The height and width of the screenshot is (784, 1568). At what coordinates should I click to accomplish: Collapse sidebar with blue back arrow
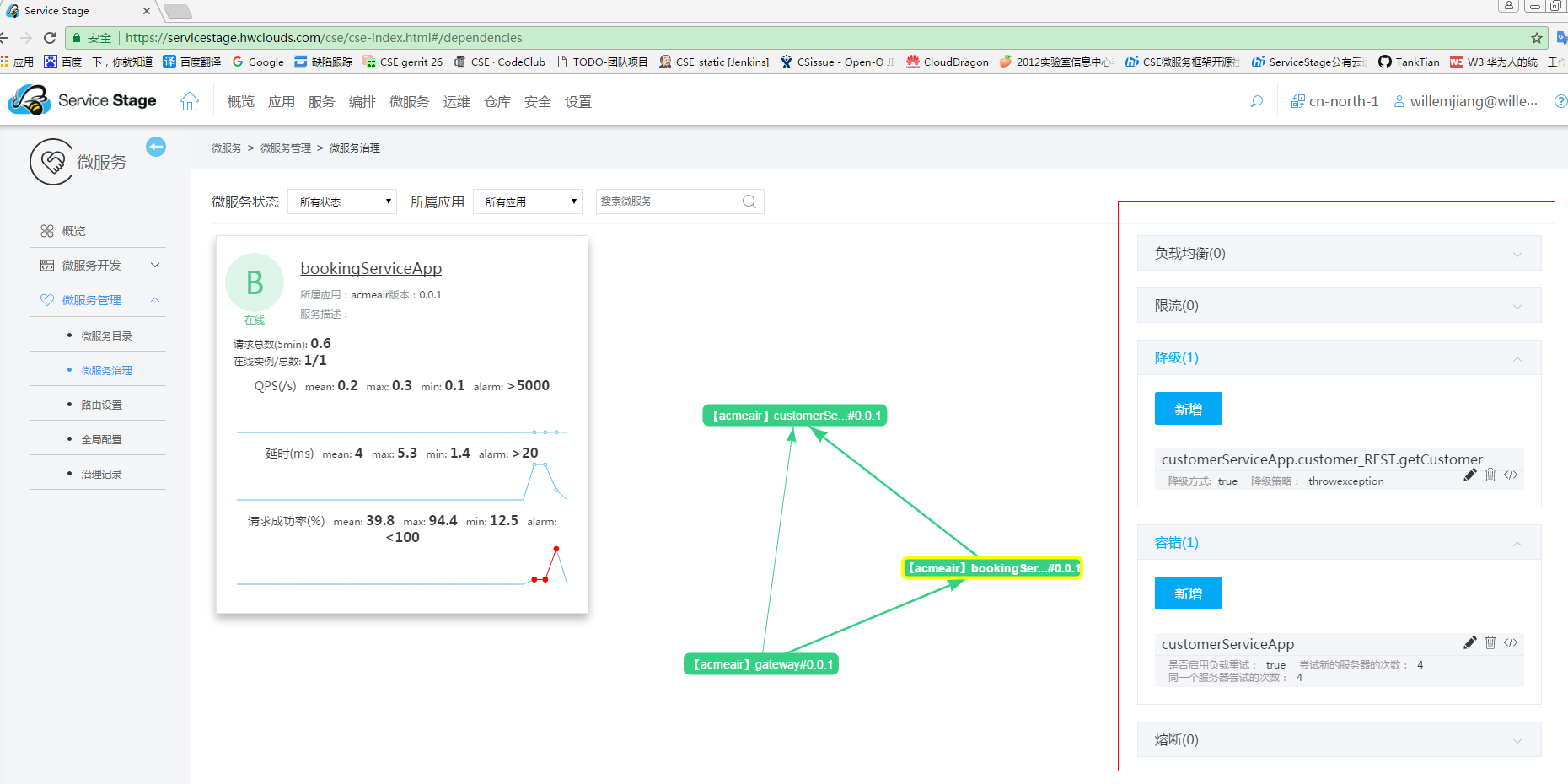(156, 147)
